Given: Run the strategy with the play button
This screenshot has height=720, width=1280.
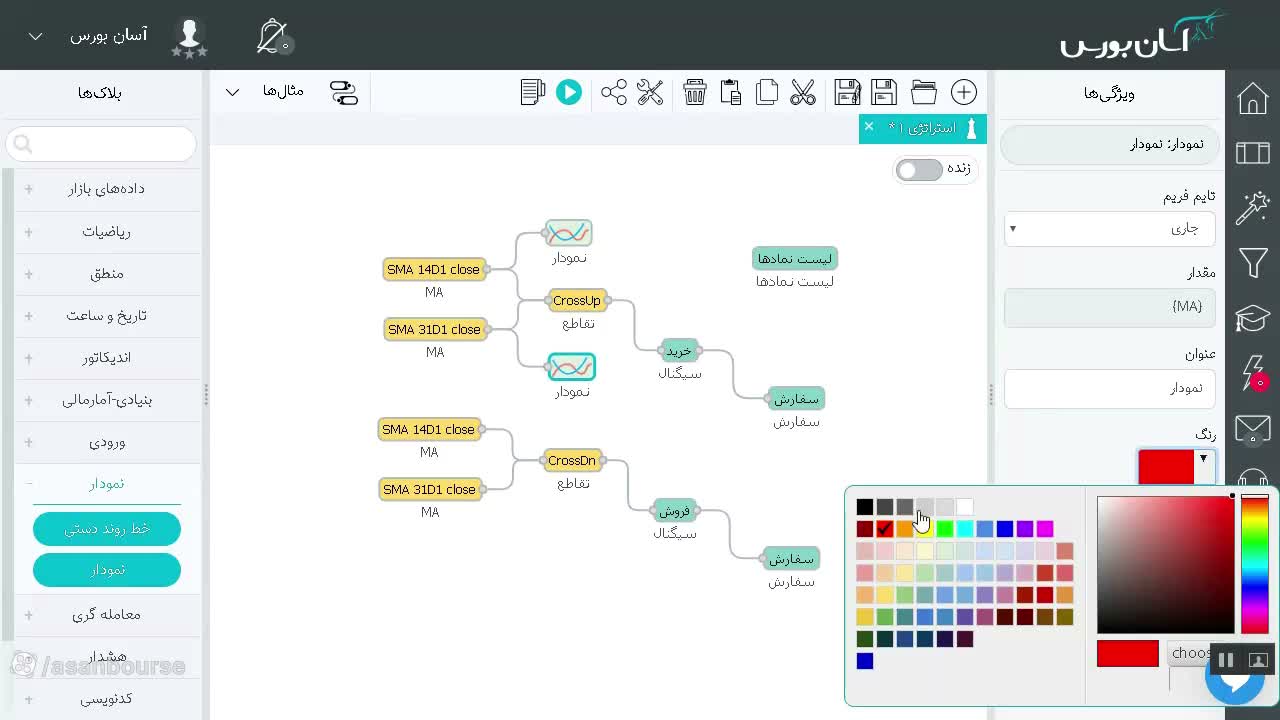Looking at the screenshot, I should point(569,92).
